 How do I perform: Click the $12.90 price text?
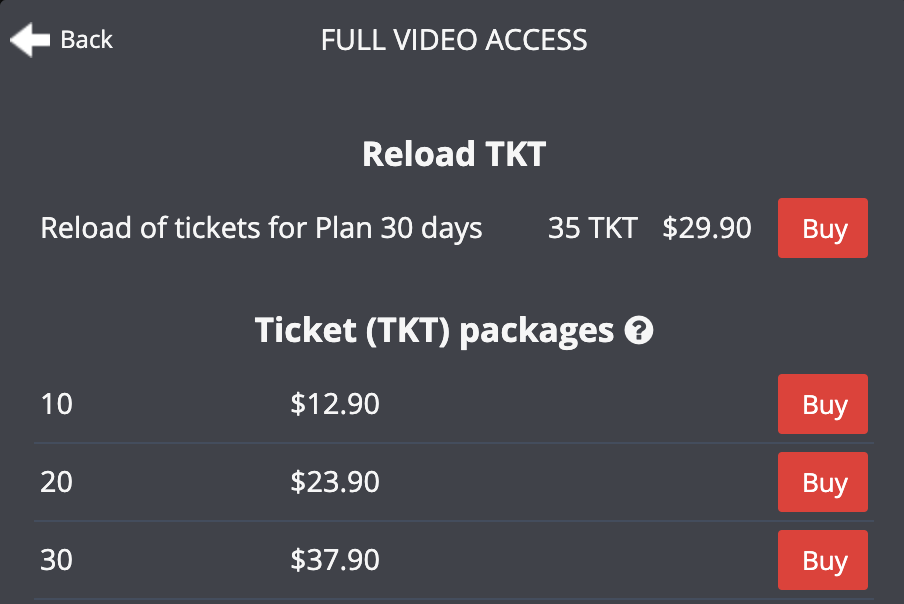pos(335,405)
